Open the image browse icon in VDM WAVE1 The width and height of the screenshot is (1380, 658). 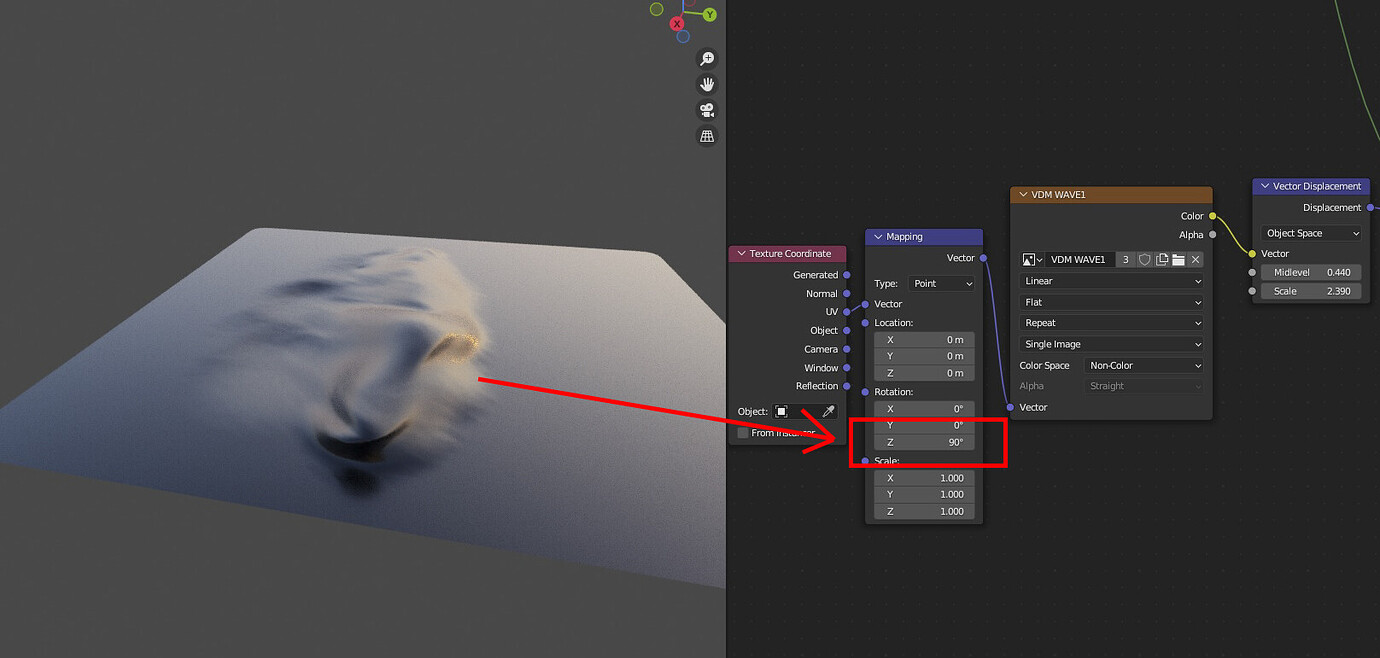[x=1032, y=259]
